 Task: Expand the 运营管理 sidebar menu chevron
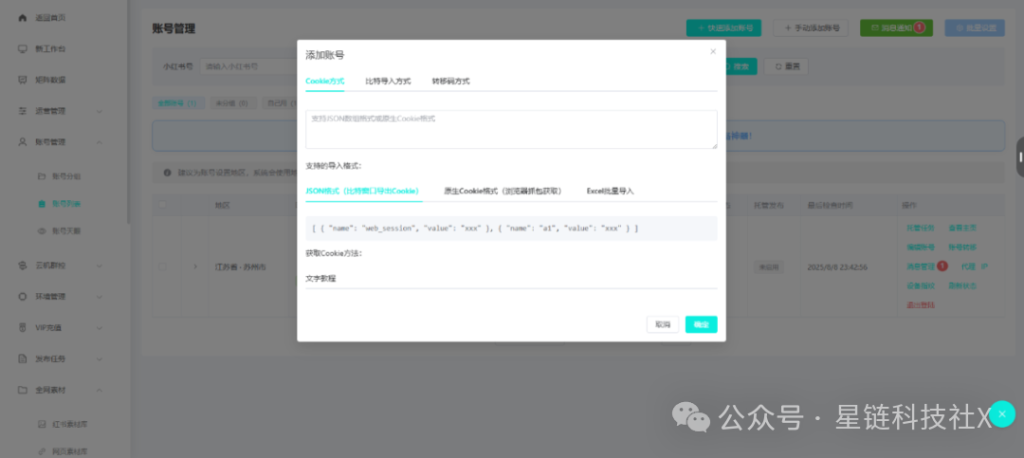point(99,111)
